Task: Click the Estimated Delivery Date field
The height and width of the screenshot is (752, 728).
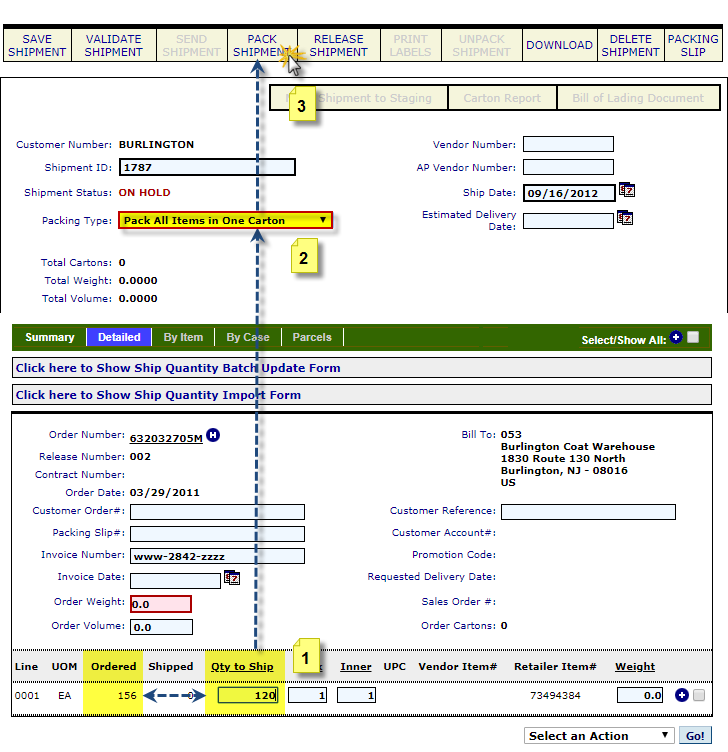Action: pyautogui.click(x=568, y=221)
